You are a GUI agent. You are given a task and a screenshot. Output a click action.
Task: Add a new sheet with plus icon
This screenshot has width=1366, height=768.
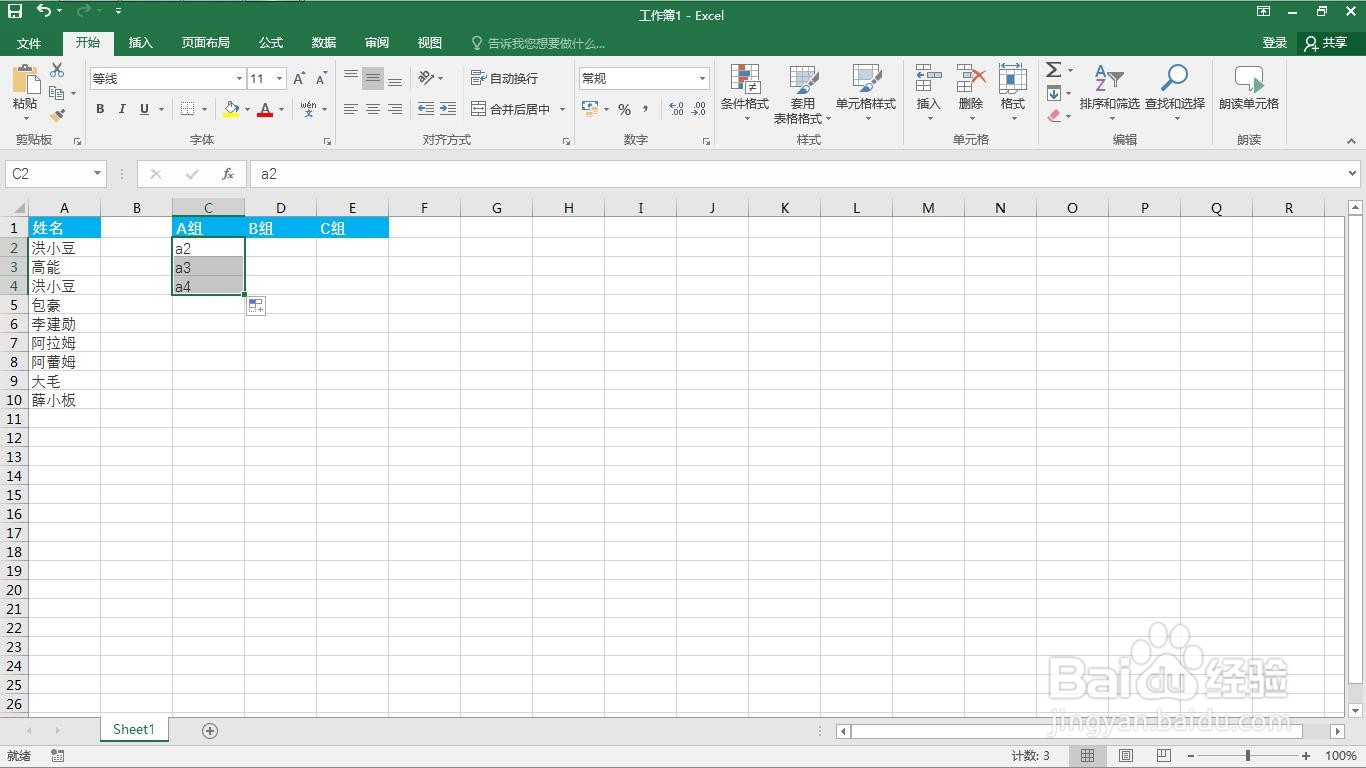pyautogui.click(x=210, y=731)
